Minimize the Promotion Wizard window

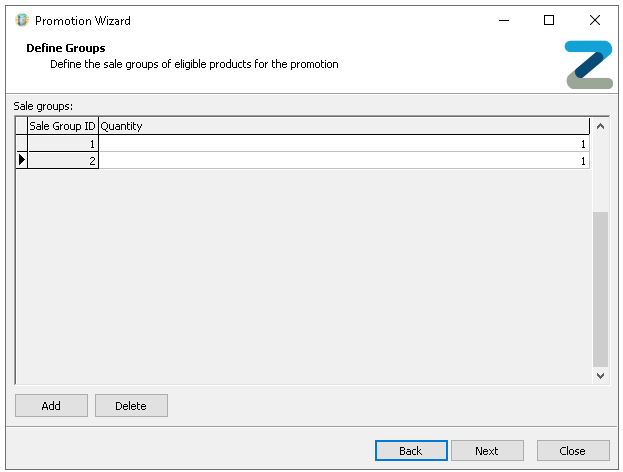click(502, 20)
